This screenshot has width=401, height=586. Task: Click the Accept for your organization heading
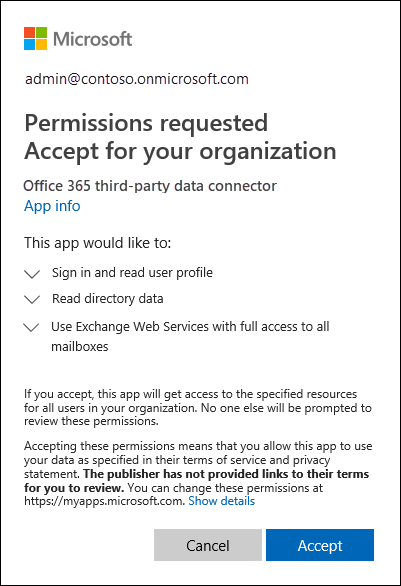180,151
